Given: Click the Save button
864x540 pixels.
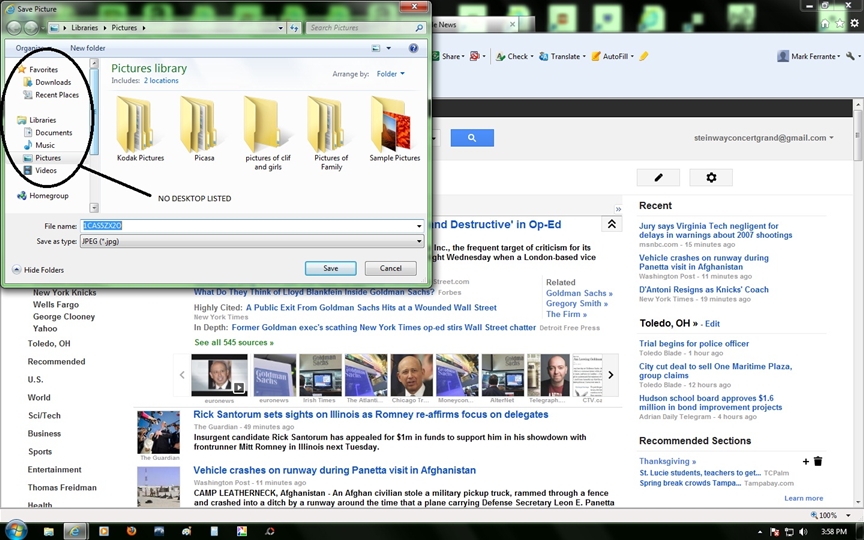Looking at the screenshot, I should pos(331,268).
